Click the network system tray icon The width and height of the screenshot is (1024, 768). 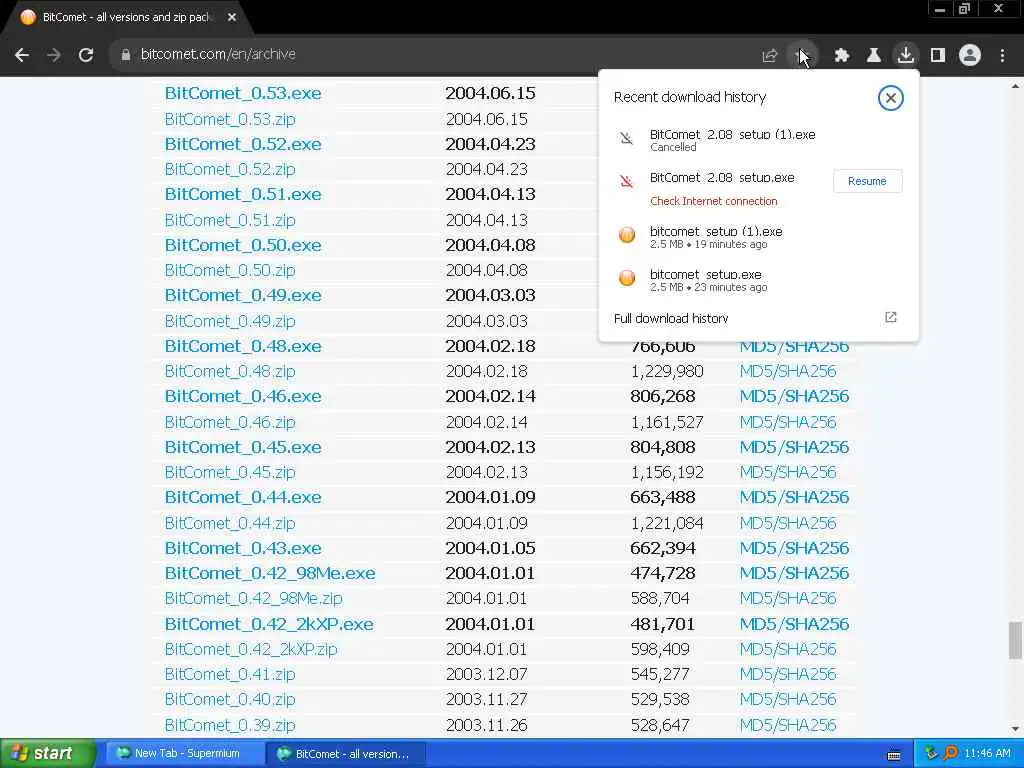pyautogui.click(x=931, y=754)
